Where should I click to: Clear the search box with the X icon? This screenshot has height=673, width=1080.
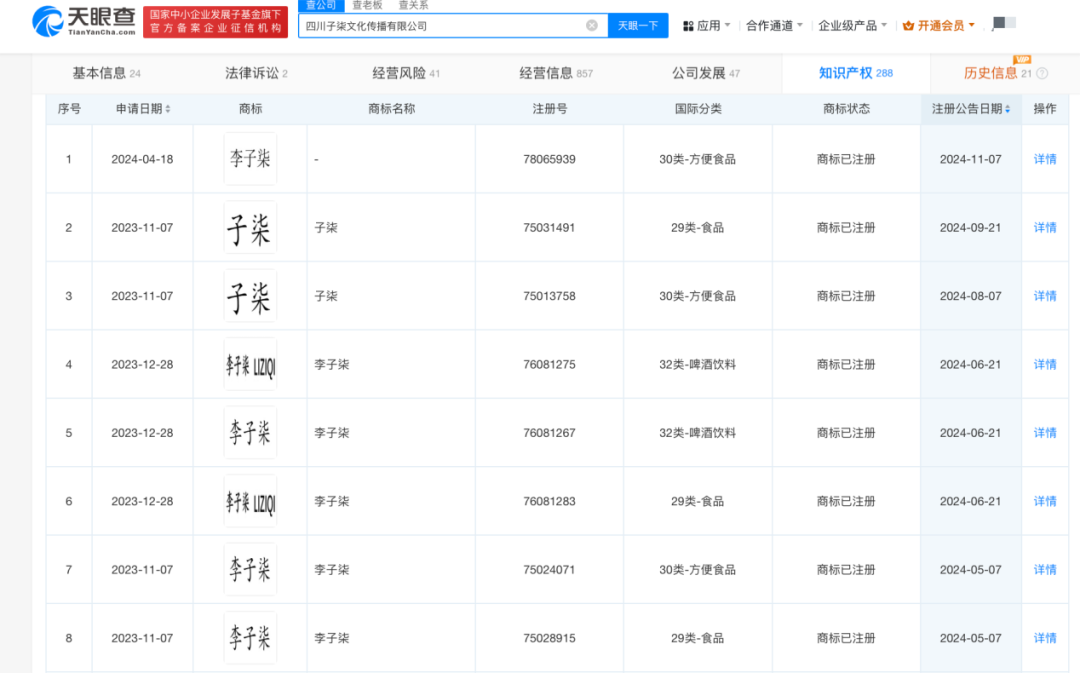click(592, 25)
